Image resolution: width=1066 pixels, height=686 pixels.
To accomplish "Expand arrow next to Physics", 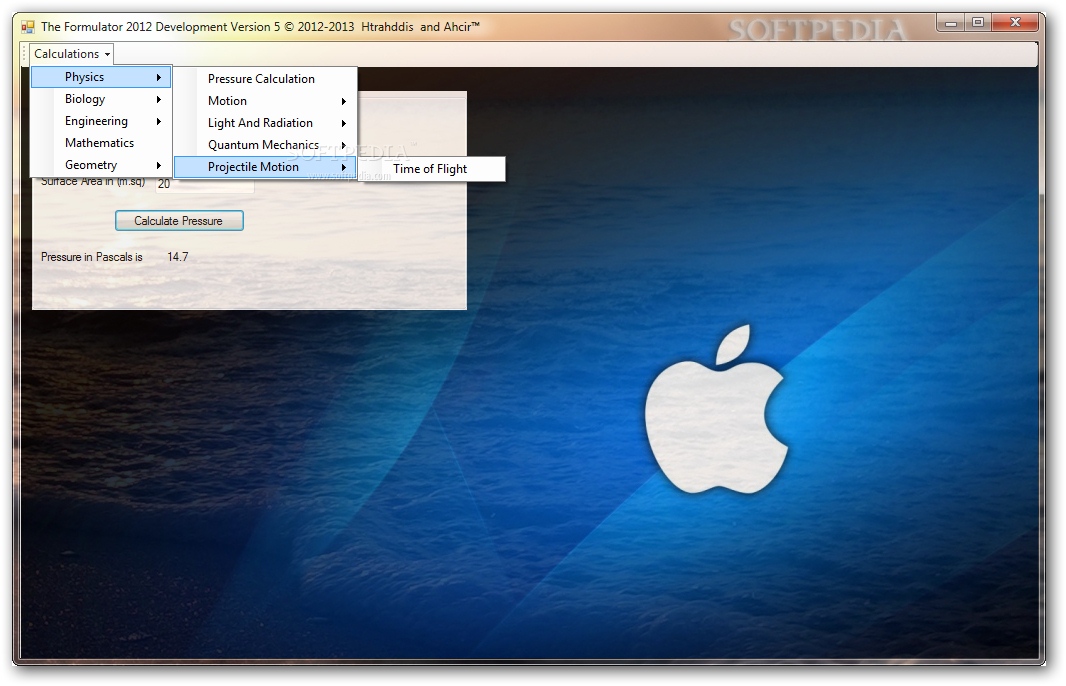I will 159,78.
